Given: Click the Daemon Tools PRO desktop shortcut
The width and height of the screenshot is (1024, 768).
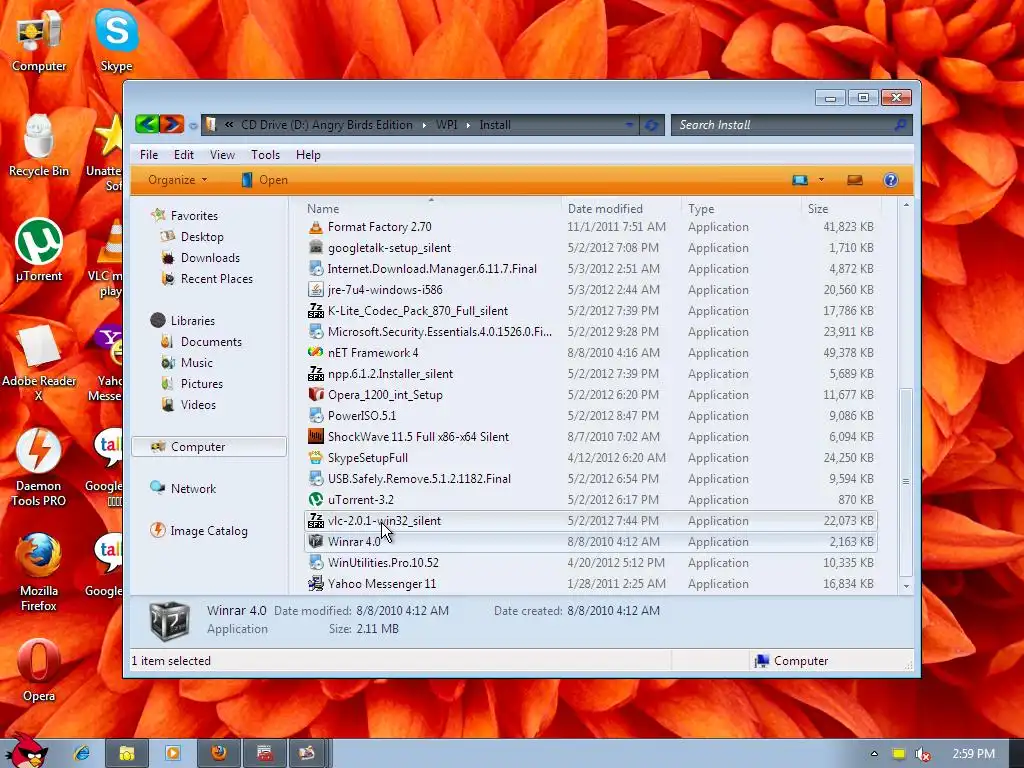Looking at the screenshot, I should pyautogui.click(x=39, y=468).
